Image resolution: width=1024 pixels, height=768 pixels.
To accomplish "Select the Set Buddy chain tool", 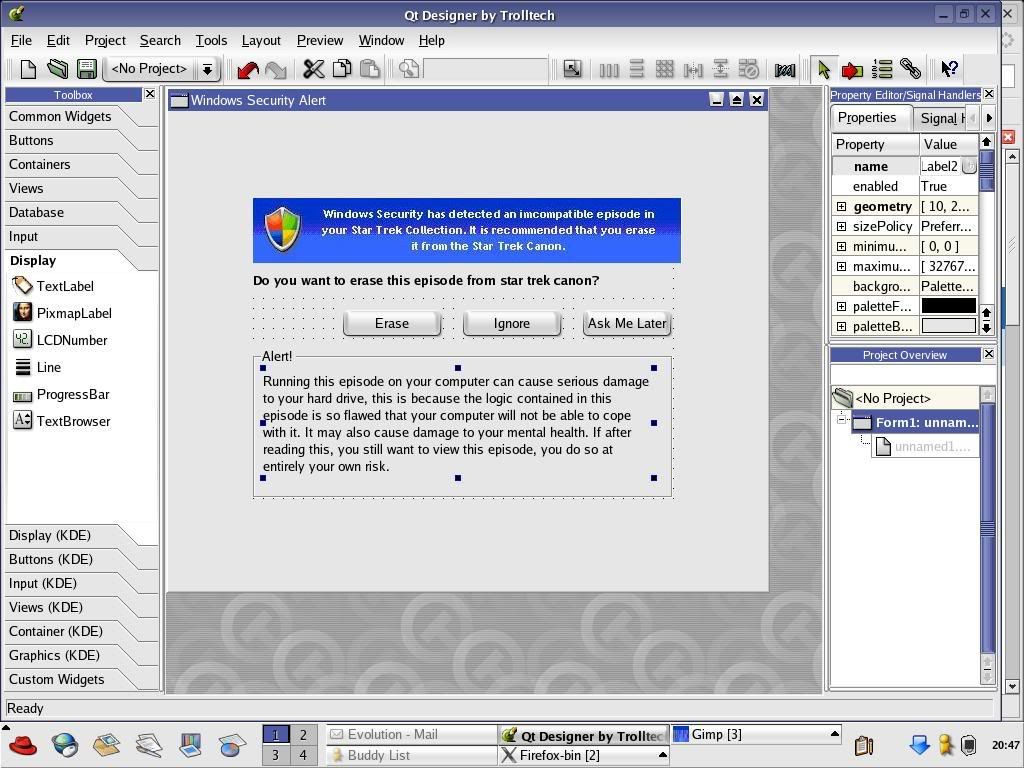I will [910, 69].
